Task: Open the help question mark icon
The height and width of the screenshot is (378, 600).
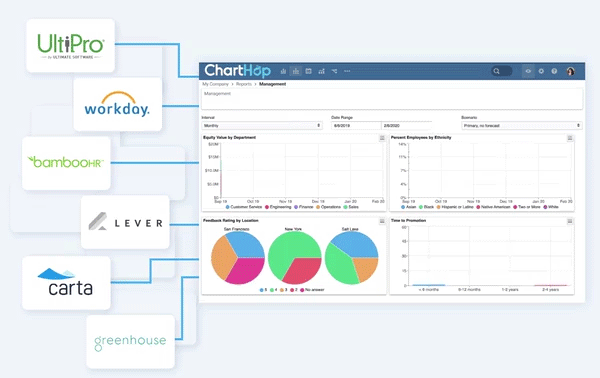Action: (554, 71)
